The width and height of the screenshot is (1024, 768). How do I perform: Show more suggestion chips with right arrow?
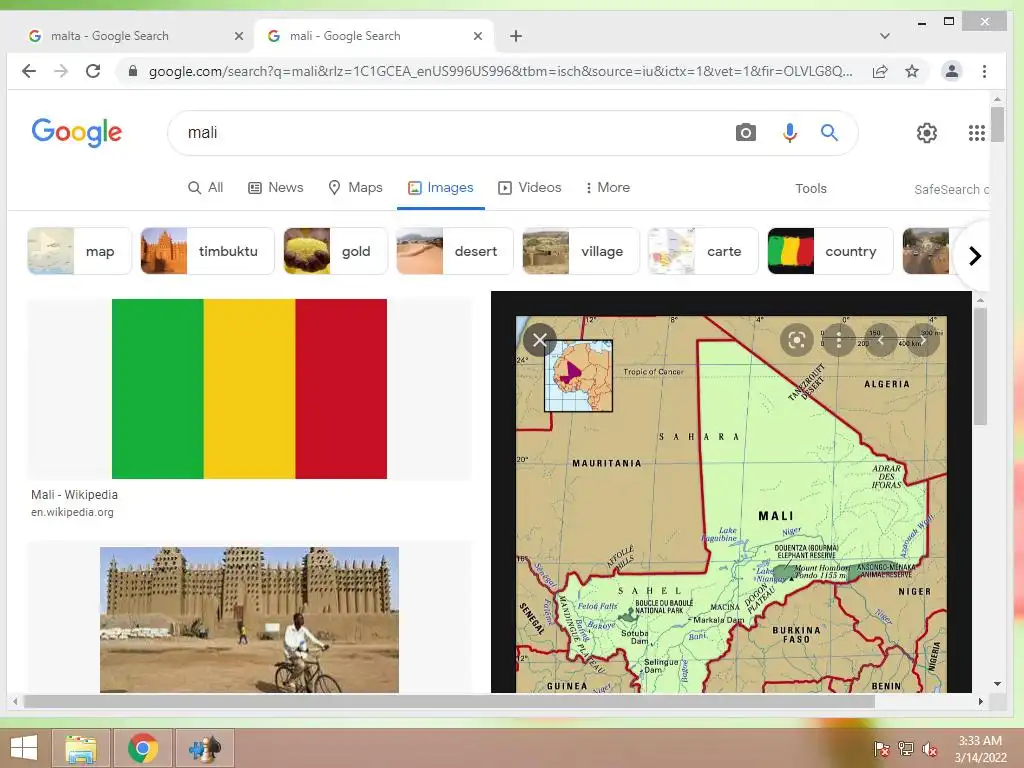(974, 256)
